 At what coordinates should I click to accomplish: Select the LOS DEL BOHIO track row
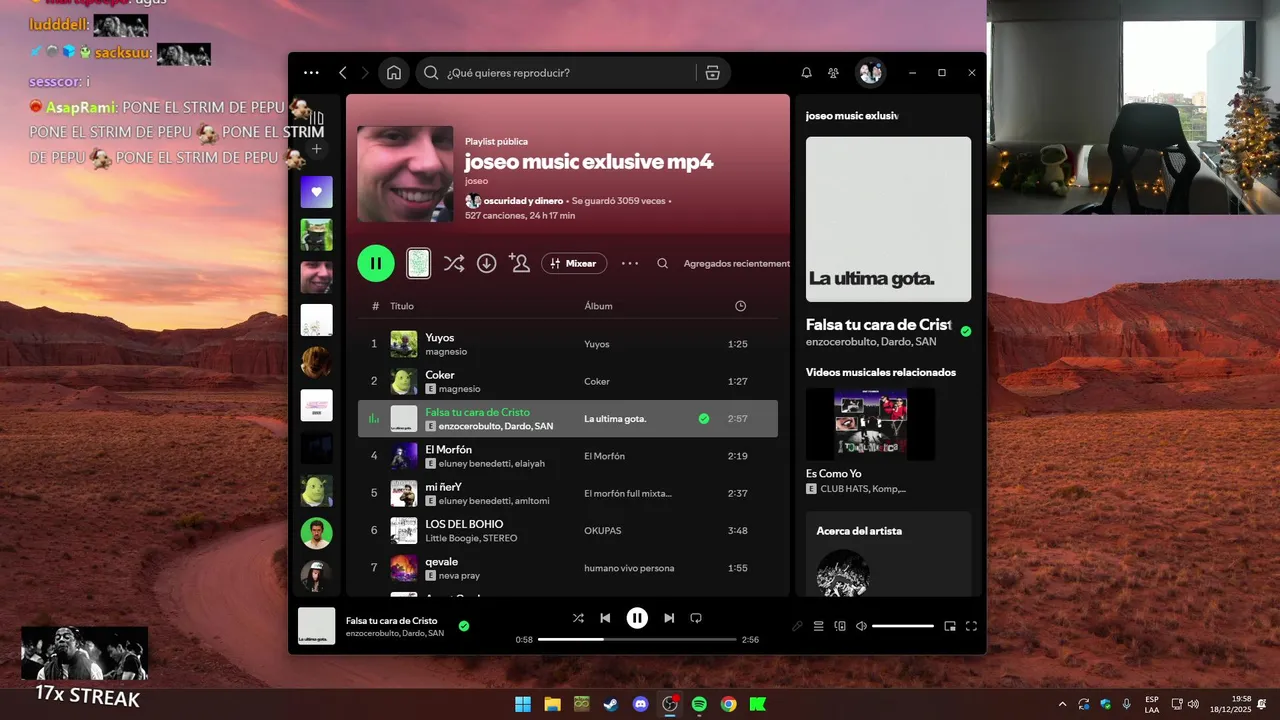point(568,530)
